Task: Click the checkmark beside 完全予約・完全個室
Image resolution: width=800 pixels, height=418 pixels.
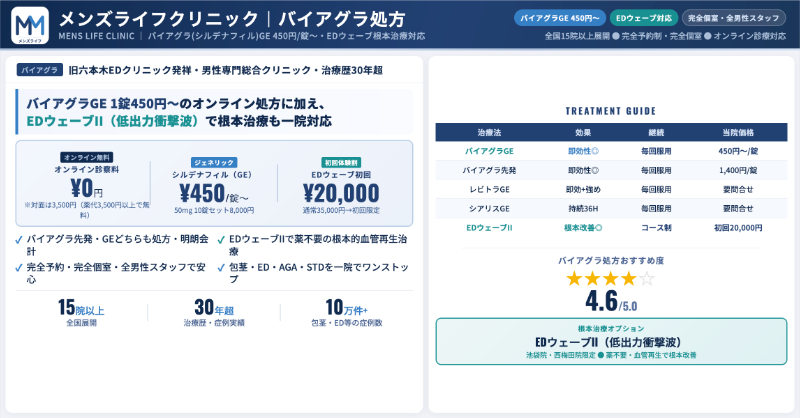Action: pyautogui.click(x=21, y=267)
